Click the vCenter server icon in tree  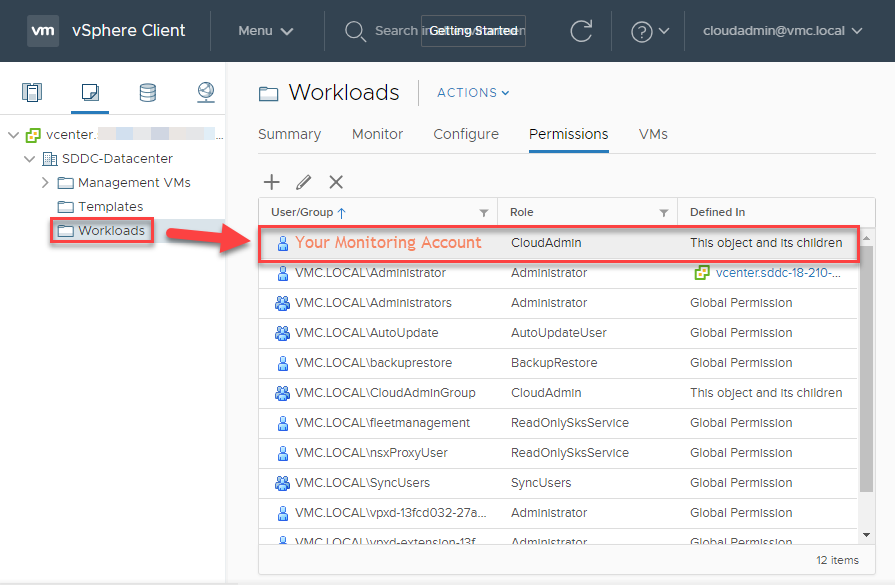[x=33, y=135]
